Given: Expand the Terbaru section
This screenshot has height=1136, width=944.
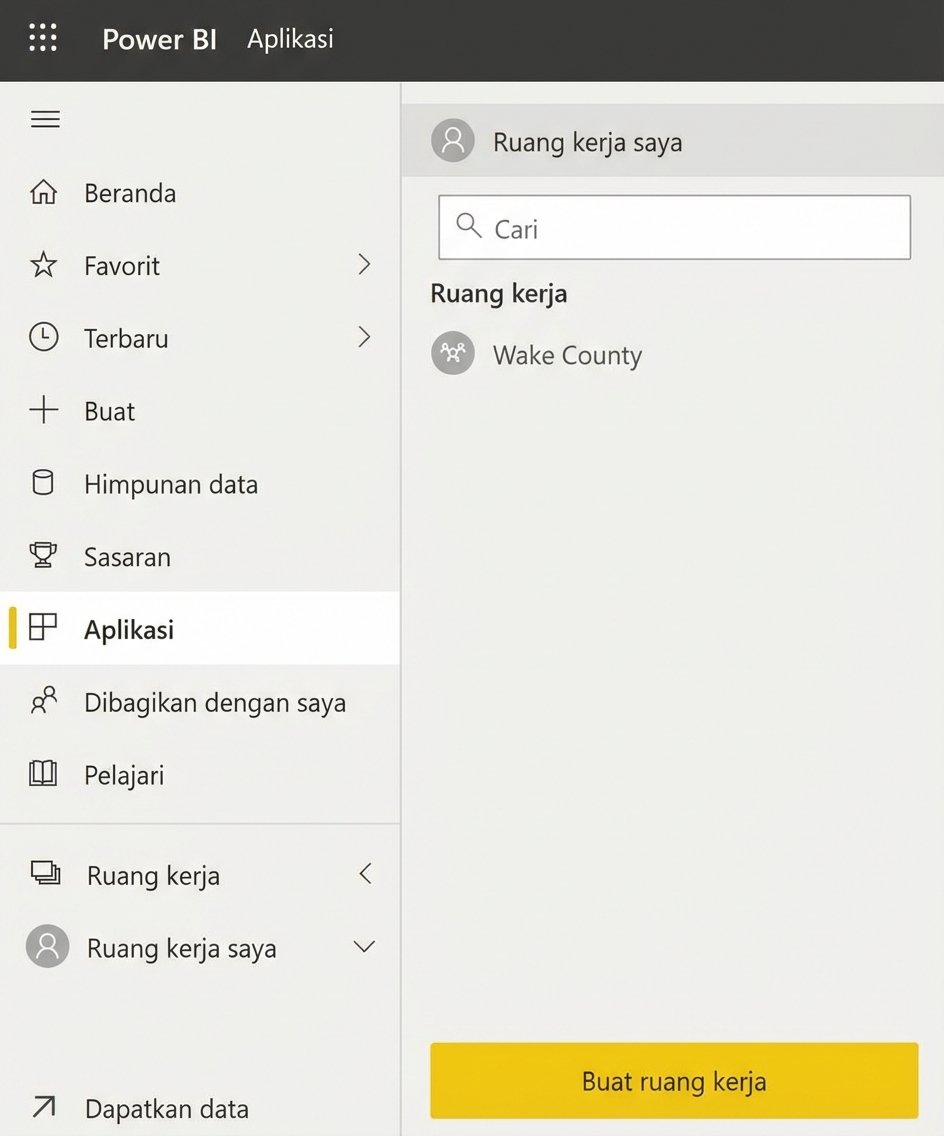Looking at the screenshot, I should click(x=366, y=338).
